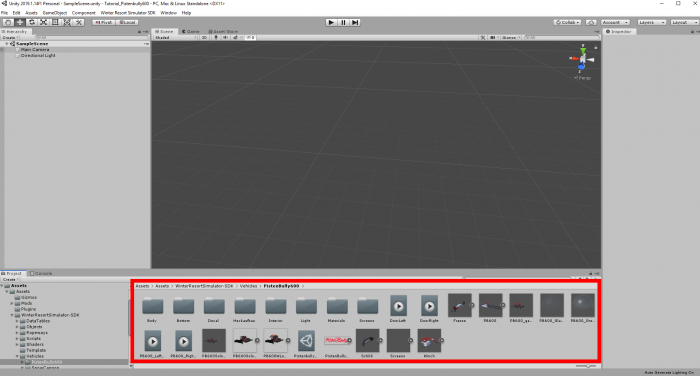Click Vehicles in the project breadcrumb

point(248,286)
